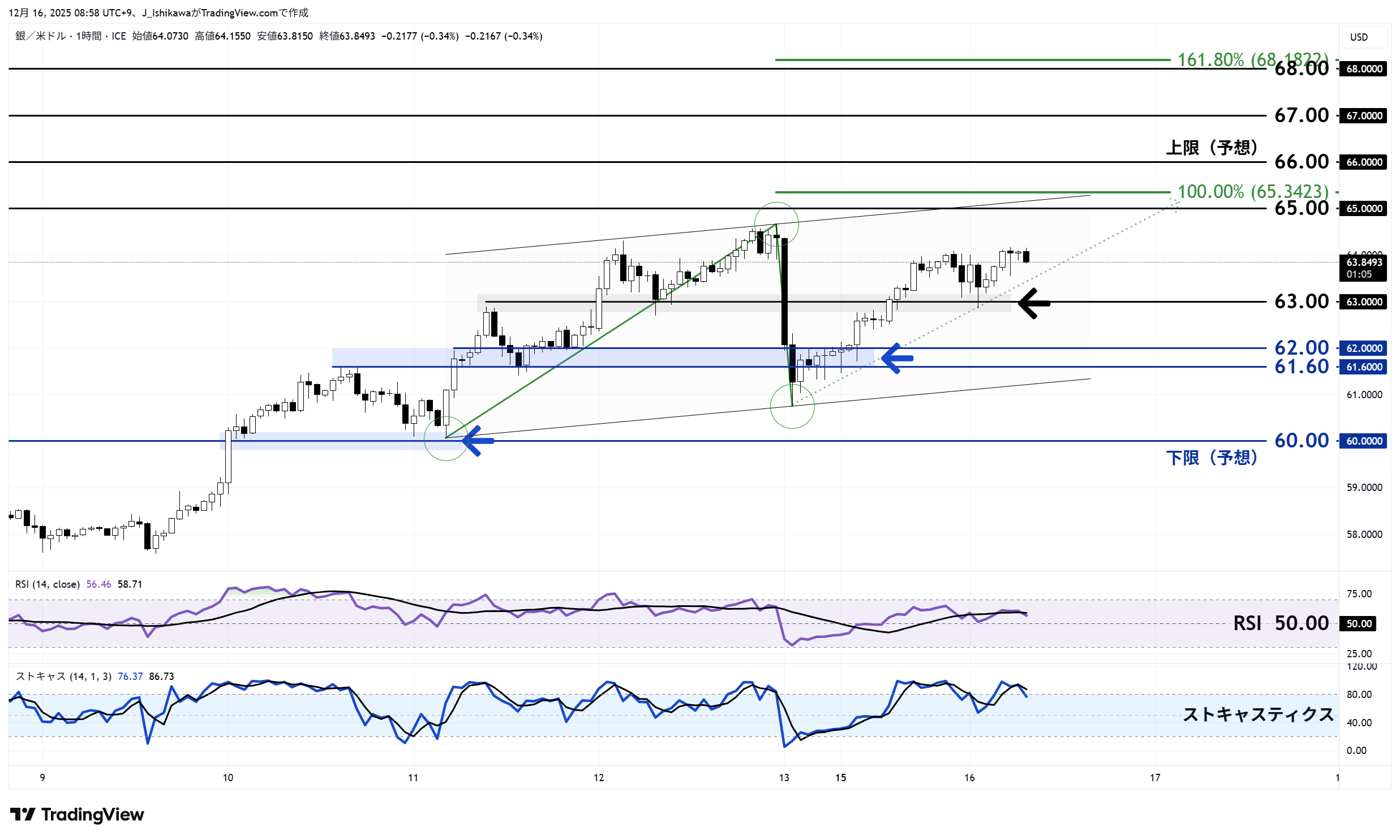The image size is (1400, 840).
Task: Select the green circle at the December 11 low
Action: (446, 438)
